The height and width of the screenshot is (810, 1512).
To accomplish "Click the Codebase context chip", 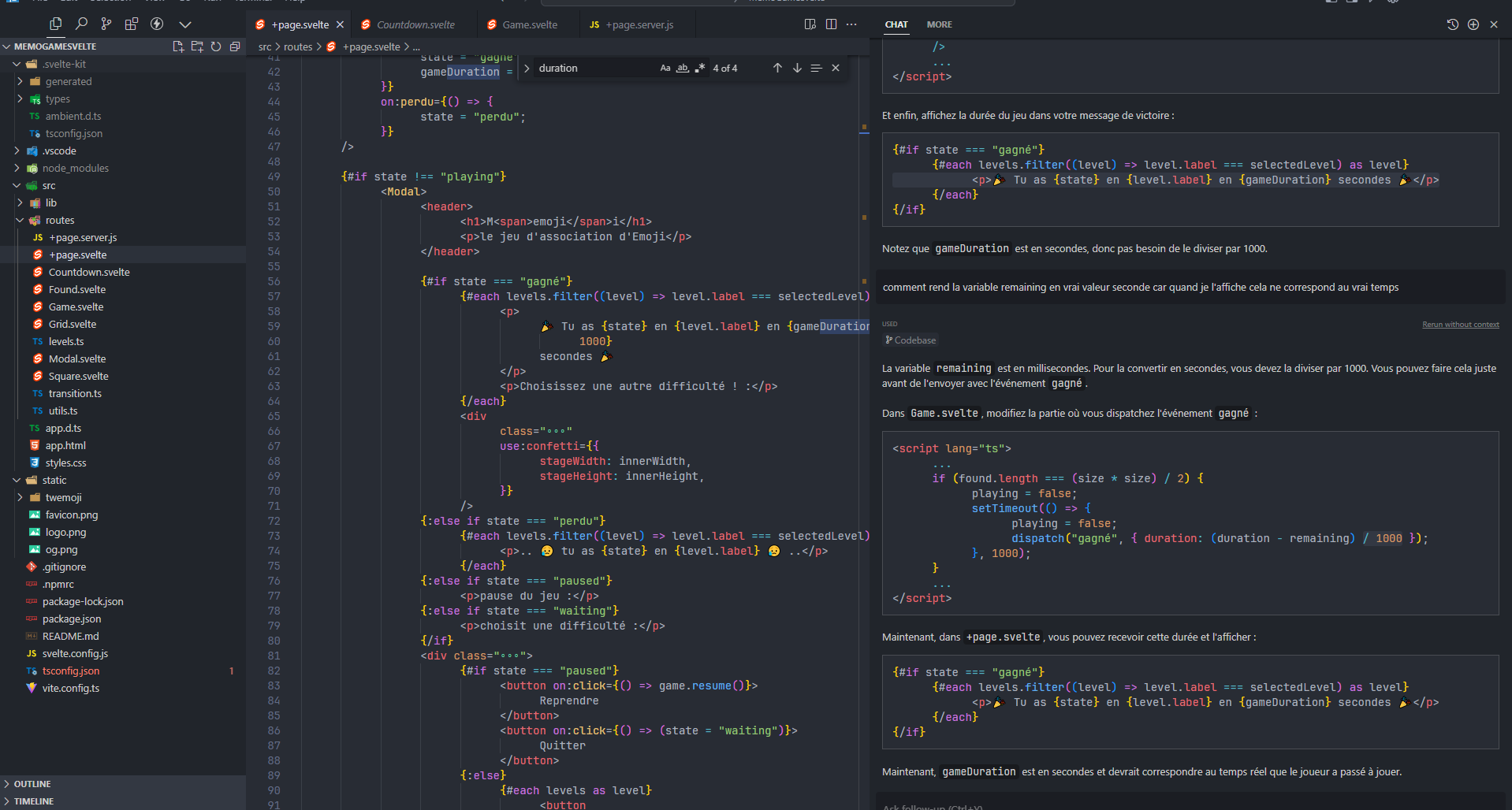I will pos(911,340).
